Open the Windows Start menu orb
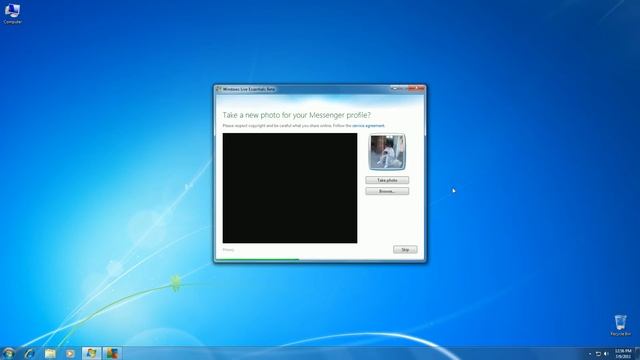The height and width of the screenshot is (360, 640). point(8,353)
